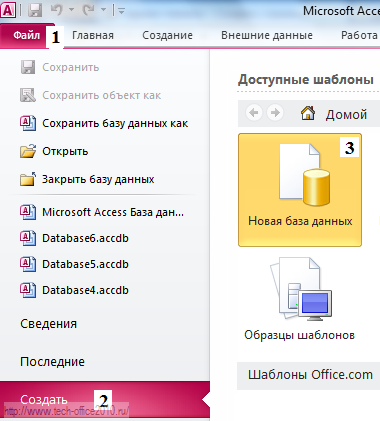The image size is (380, 421).
Task: Select the Новая база данных template
Action: (x=300, y=190)
